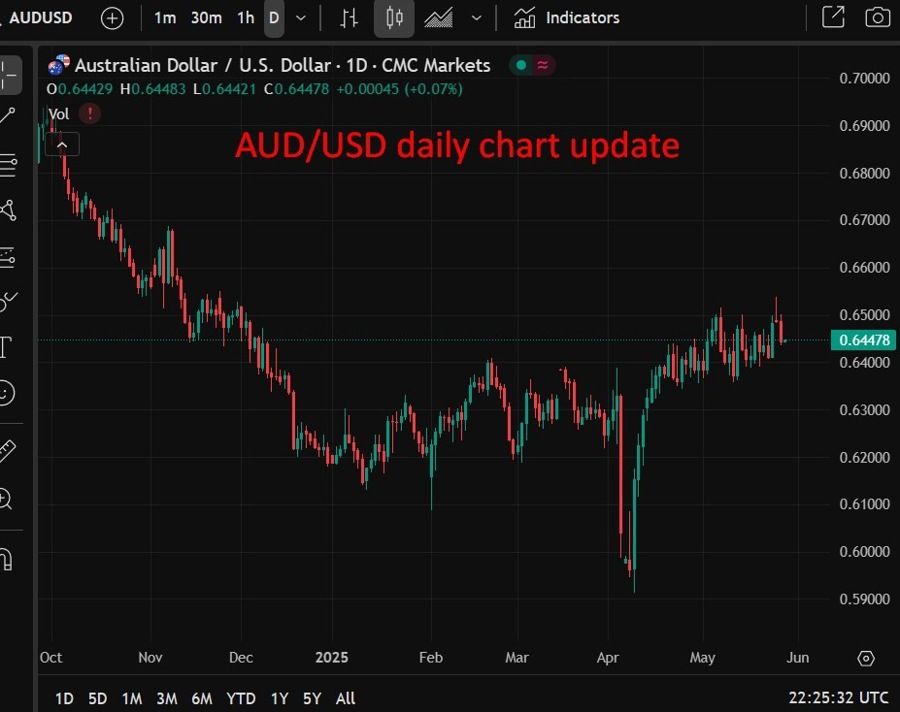900x712 pixels.
Task: Click the 0.59000 price axis label
Action: pyautogui.click(x=864, y=599)
